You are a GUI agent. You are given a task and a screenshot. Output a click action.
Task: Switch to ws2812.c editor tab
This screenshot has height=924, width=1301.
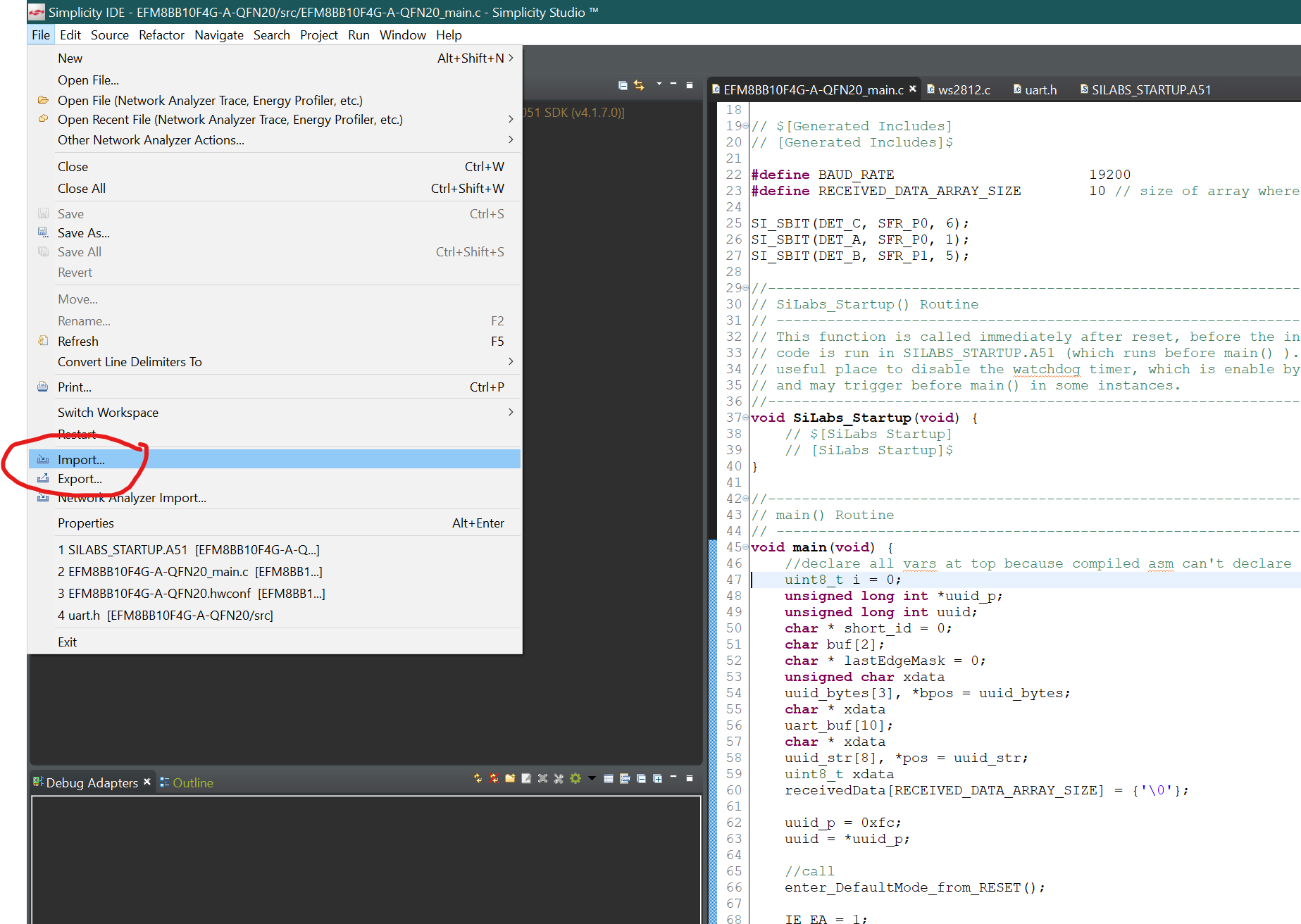(964, 90)
